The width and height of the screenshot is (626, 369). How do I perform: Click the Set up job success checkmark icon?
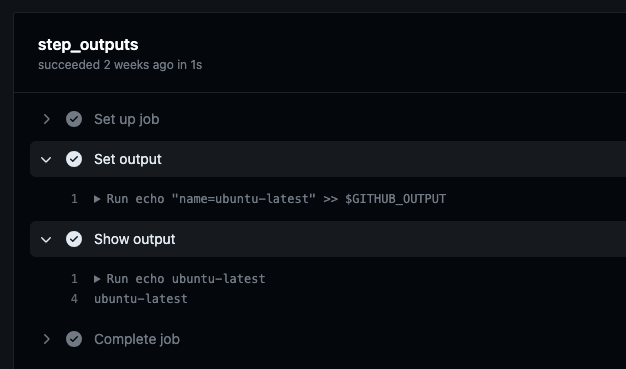[74, 119]
